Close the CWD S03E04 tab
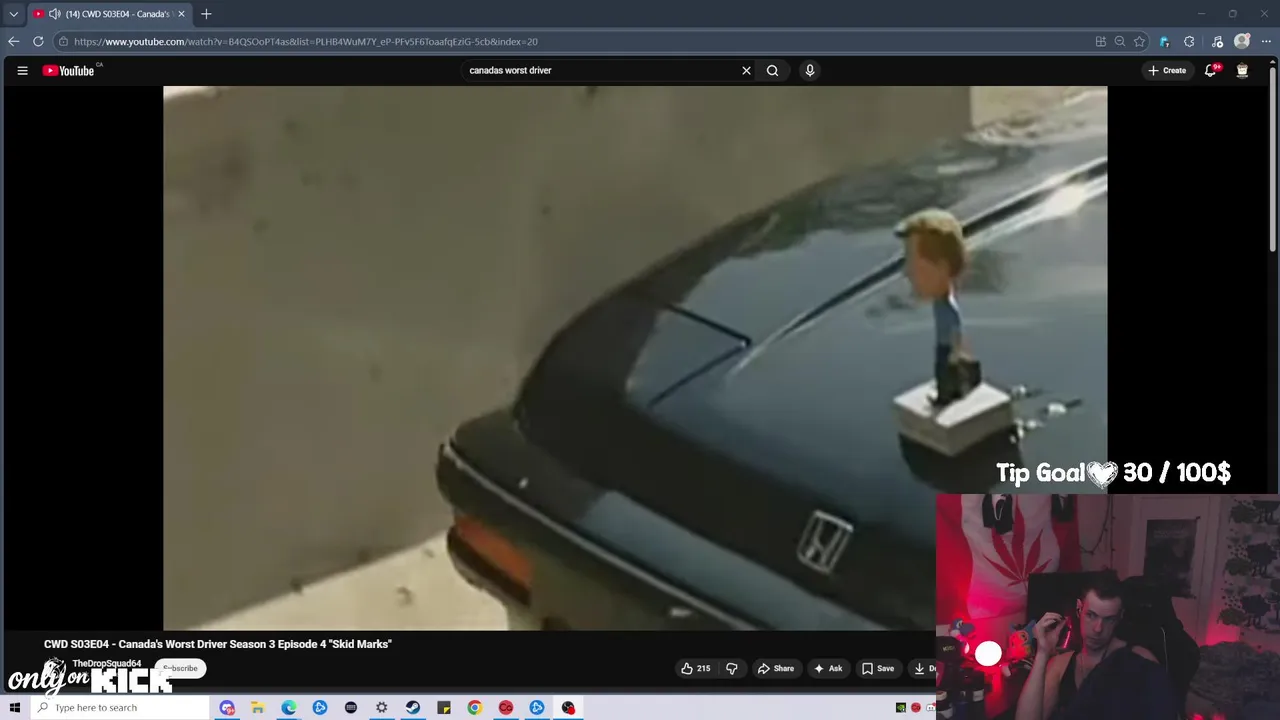This screenshot has height=720, width=1280. click(x=181, y=14)
